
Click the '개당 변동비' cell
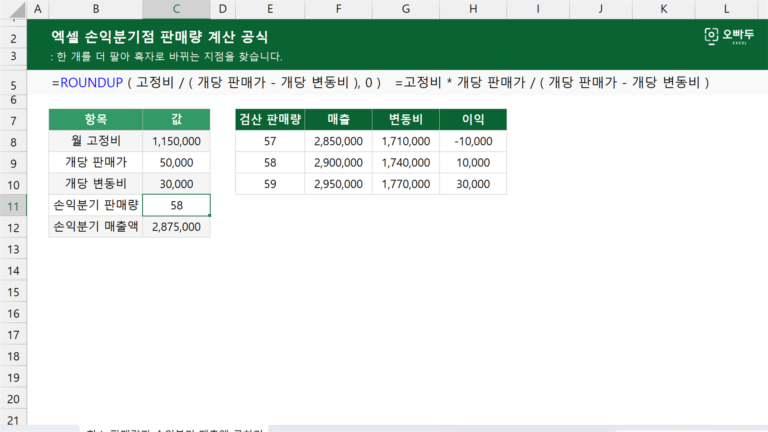pyautogui.click(x=96, y=184)
